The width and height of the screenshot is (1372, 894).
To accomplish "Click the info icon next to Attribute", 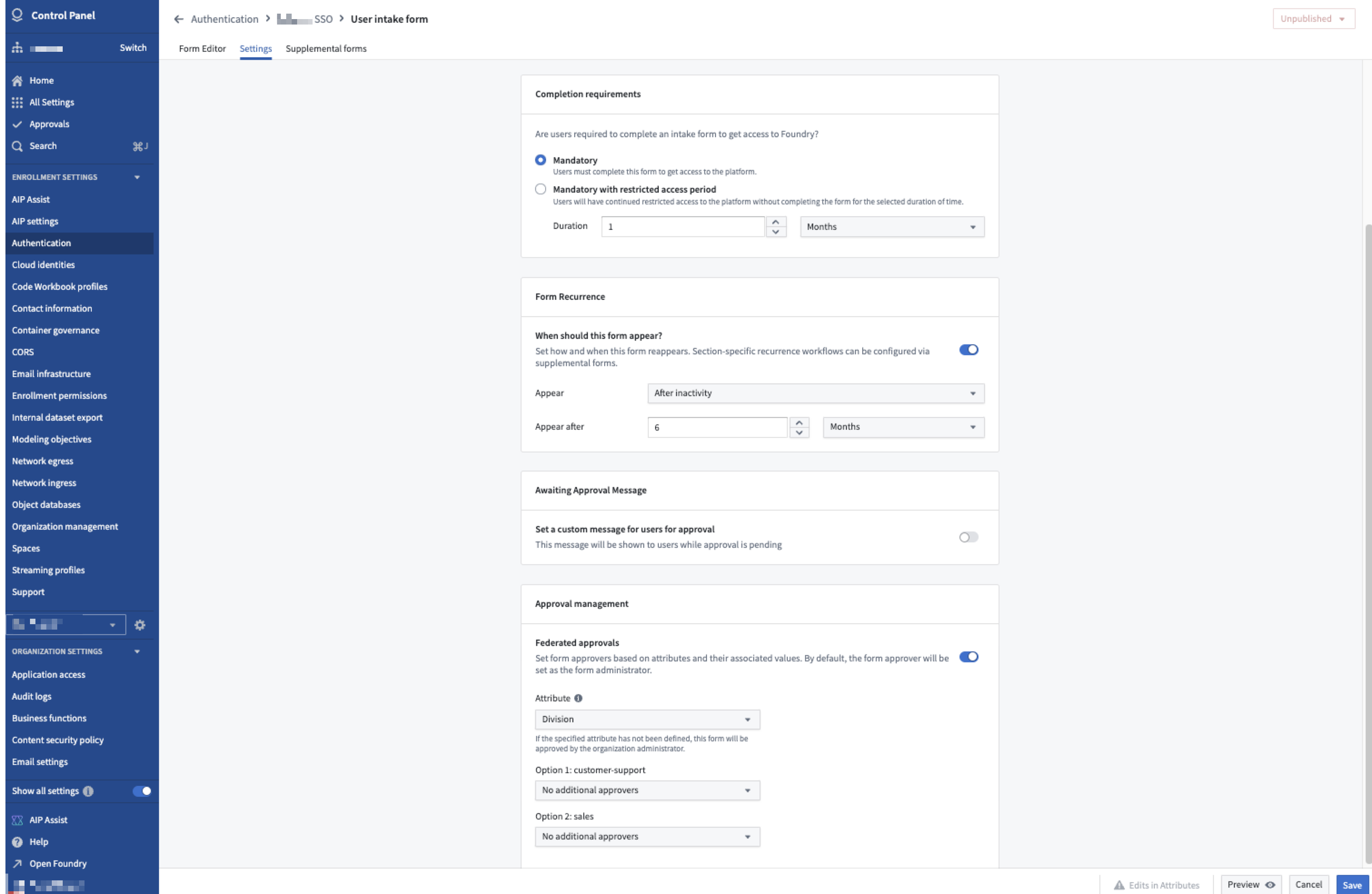I will click(578, 698).
